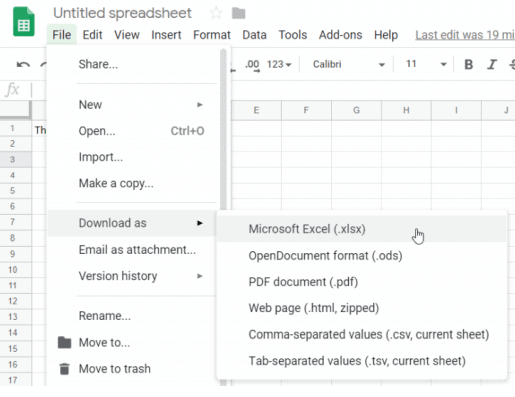This screenshot has width=515, height=397.
Task: Open the File menu
Action: [x=62, y=35]
